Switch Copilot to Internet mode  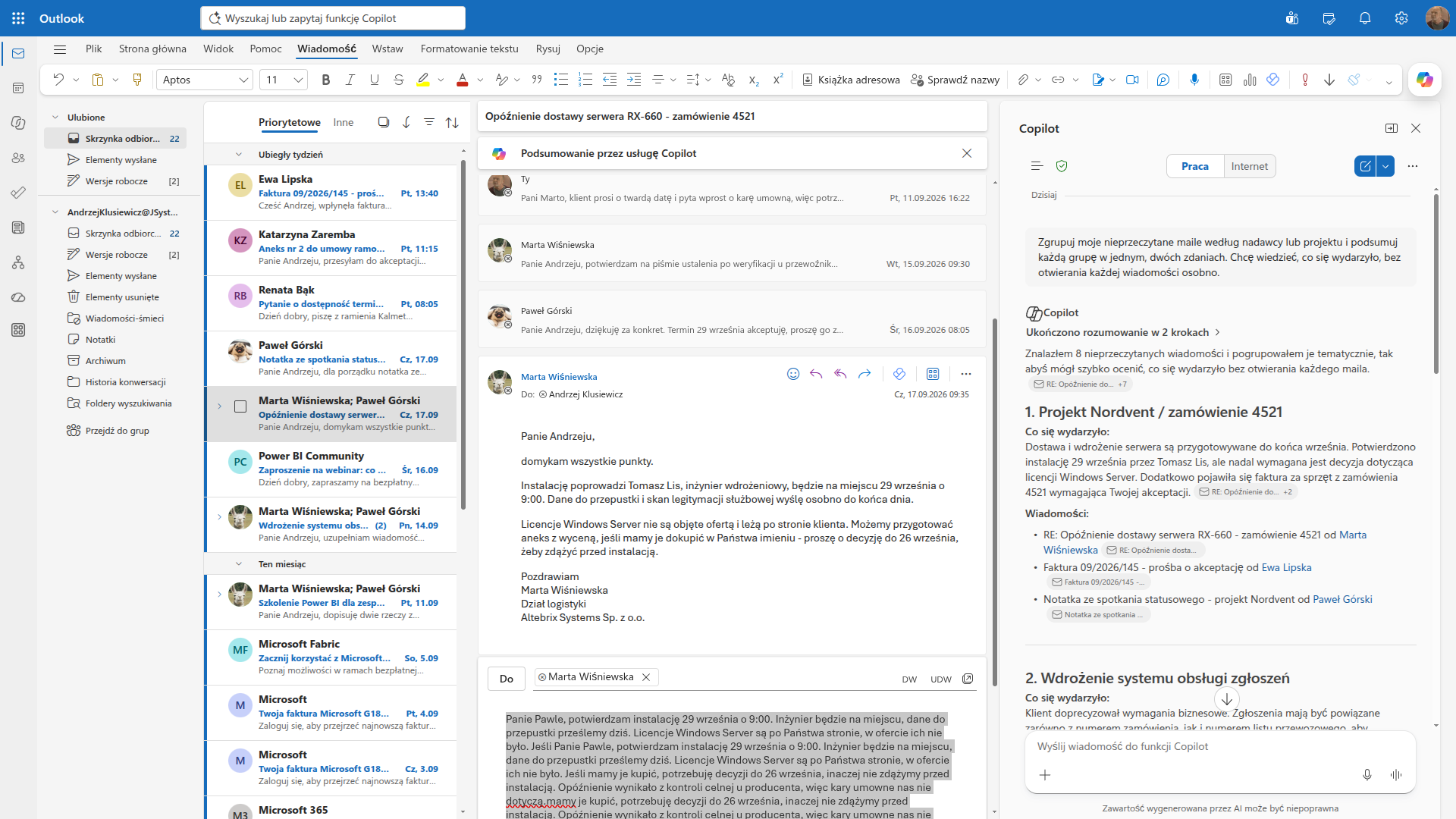pyautogui.click(x=1250, y=166)
